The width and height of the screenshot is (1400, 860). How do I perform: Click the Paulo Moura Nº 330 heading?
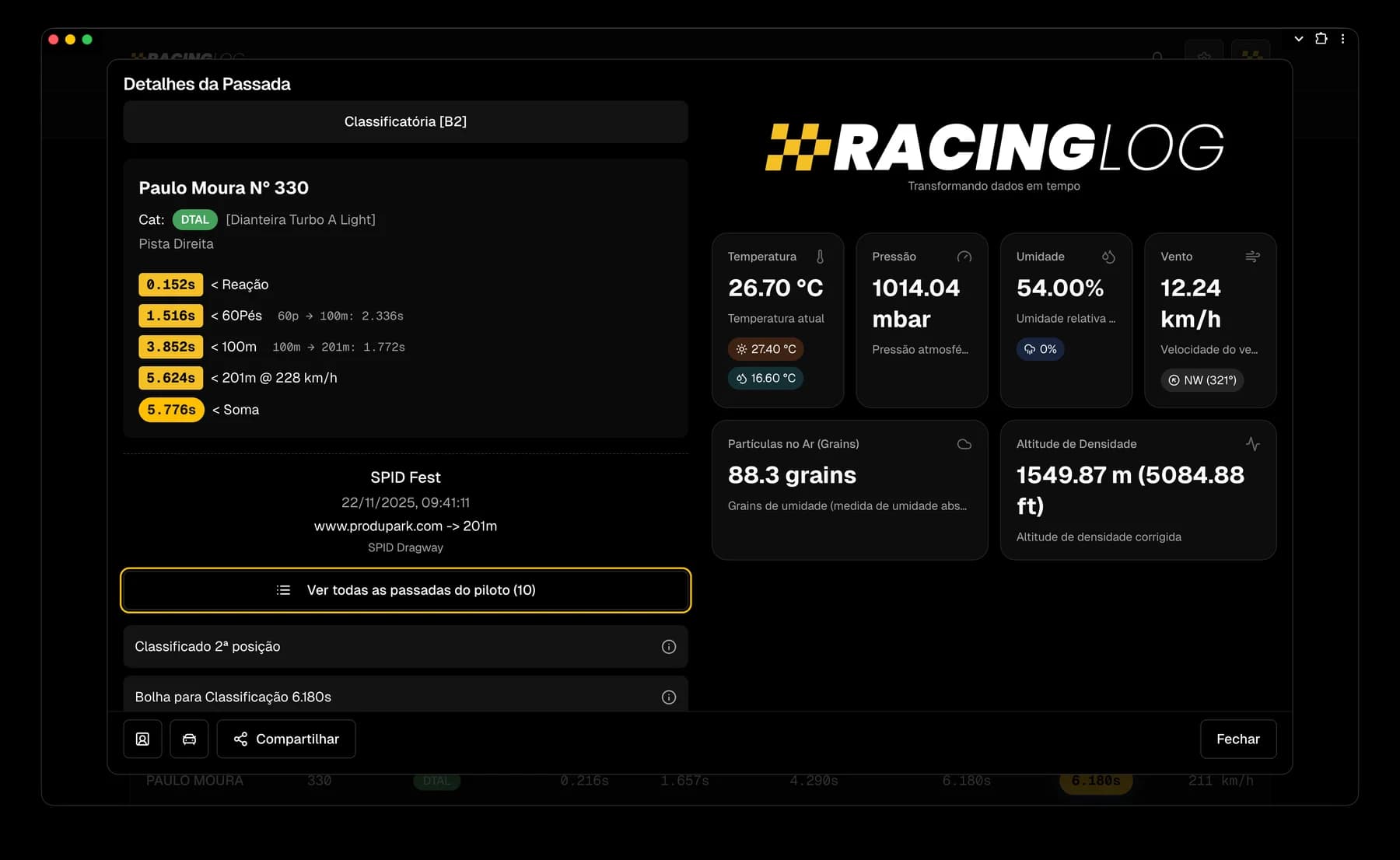[x=224, y=188]
